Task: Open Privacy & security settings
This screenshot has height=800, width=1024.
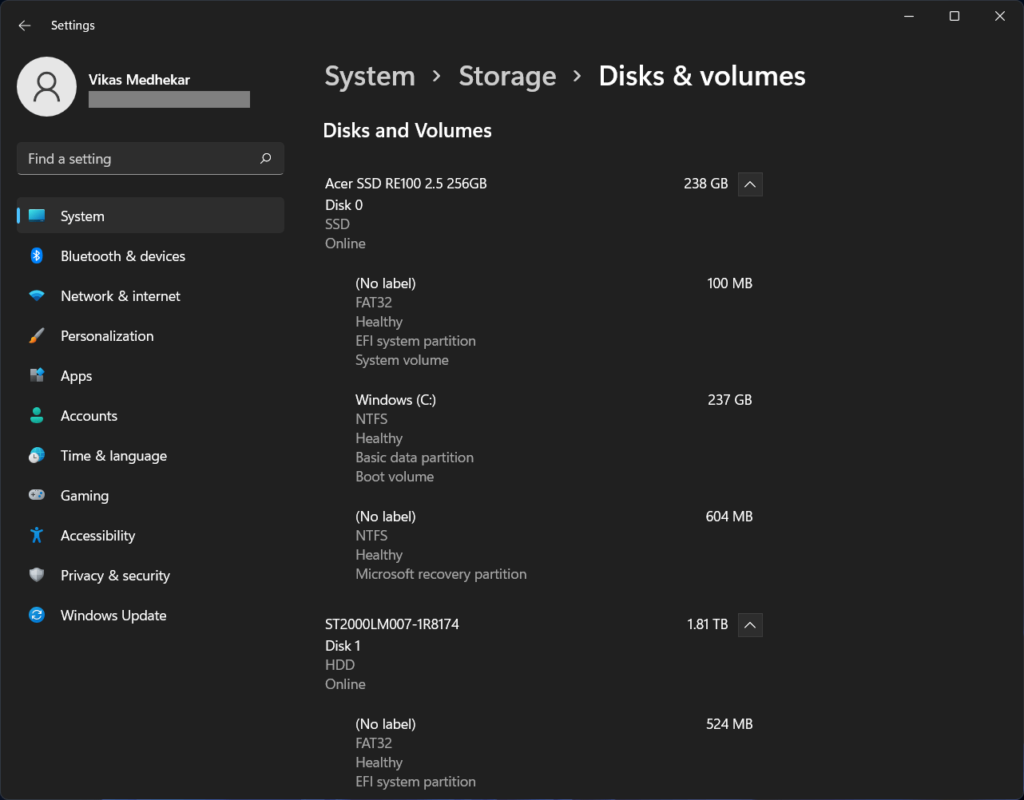Action: click(x=150, y=575)
